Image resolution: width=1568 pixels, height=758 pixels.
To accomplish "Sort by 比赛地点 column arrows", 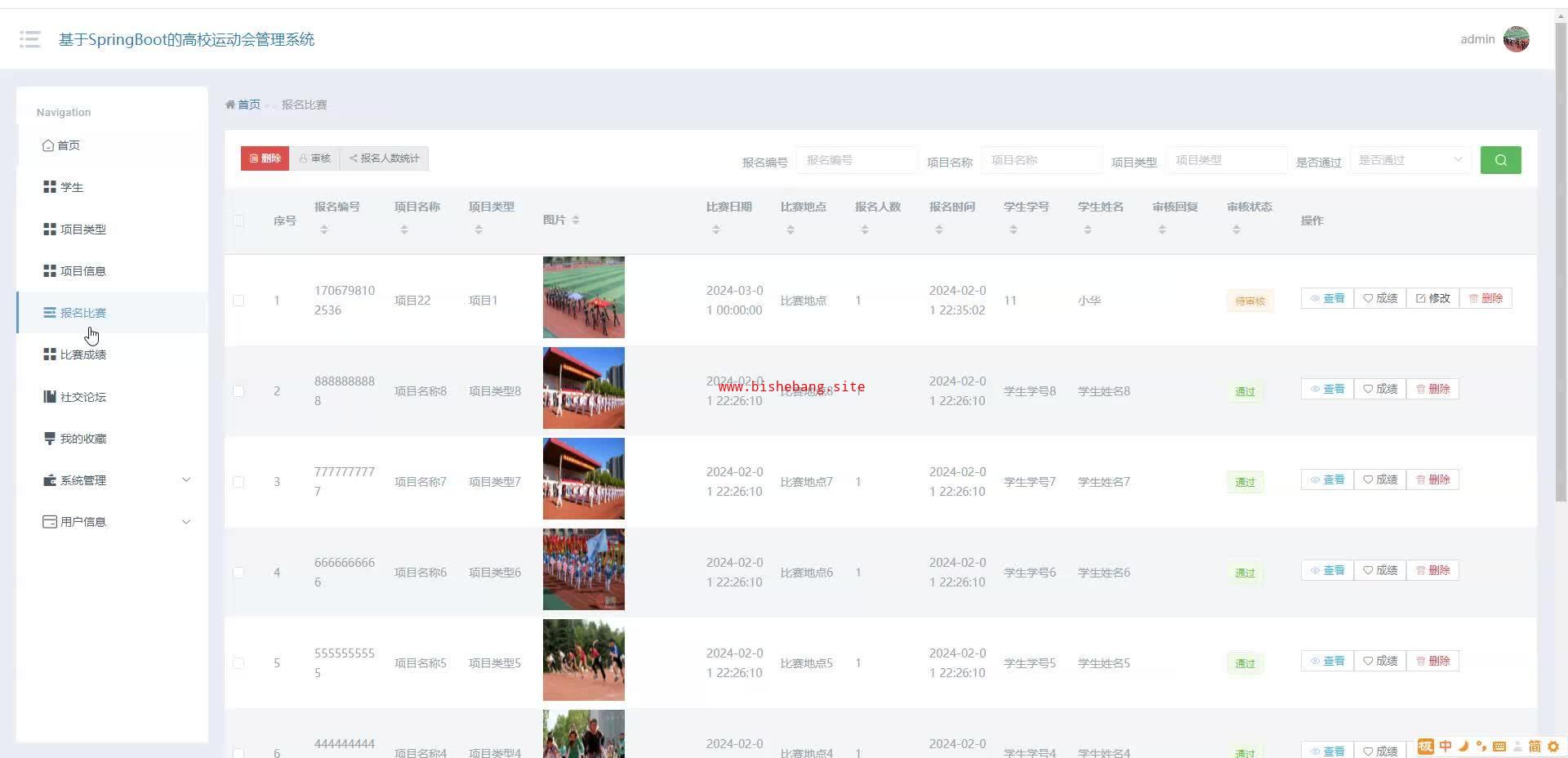I will pos(791,230).
